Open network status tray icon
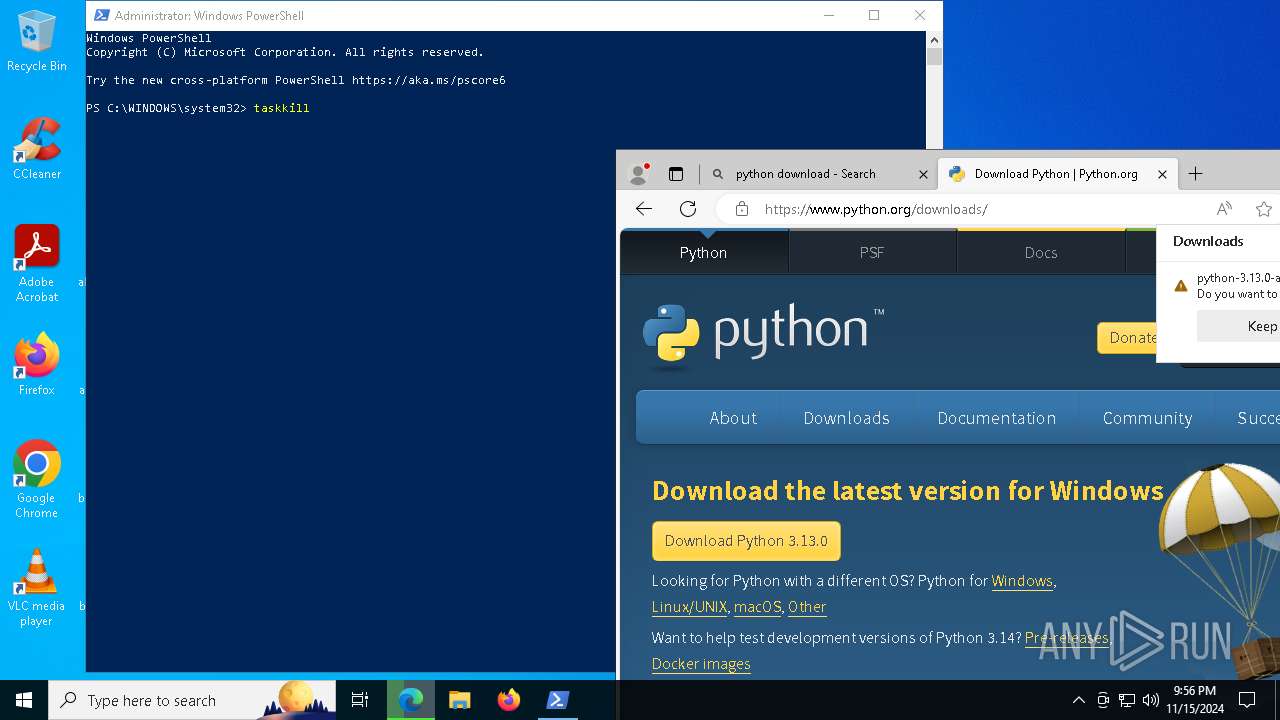The width and height of the screenshot is (1280, 720). [1127, 700]
